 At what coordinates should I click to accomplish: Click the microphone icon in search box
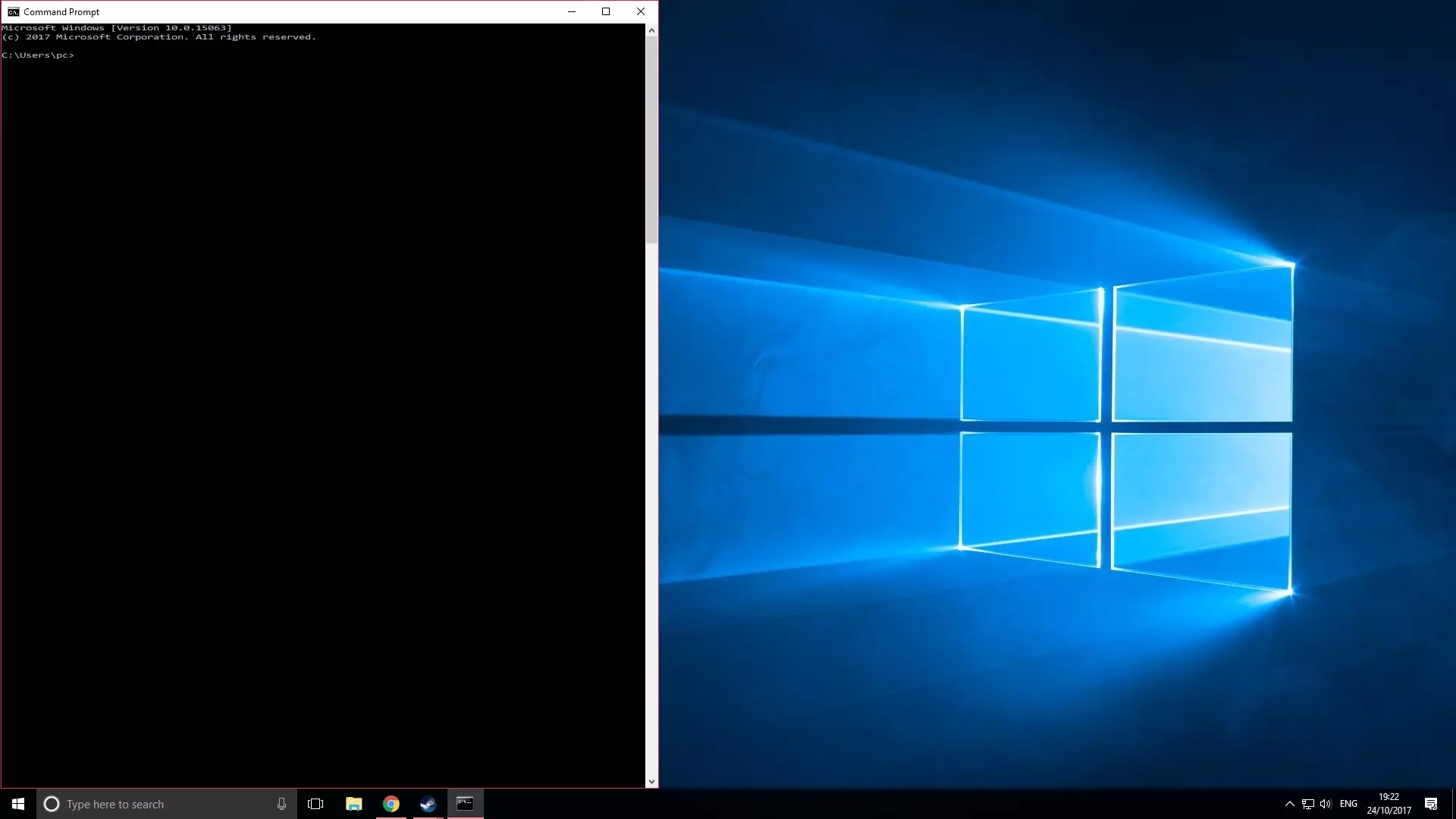click(281, 804)
